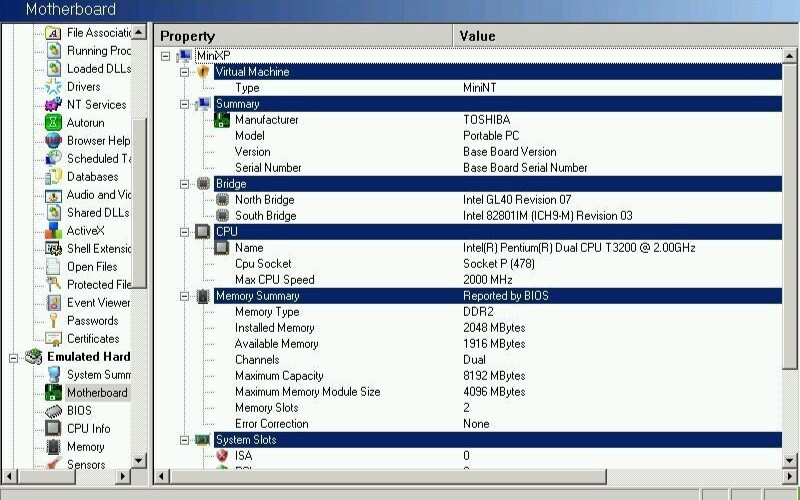800x500 pixels.
Task: Select the Bridge header row
Action: [497, 184]
